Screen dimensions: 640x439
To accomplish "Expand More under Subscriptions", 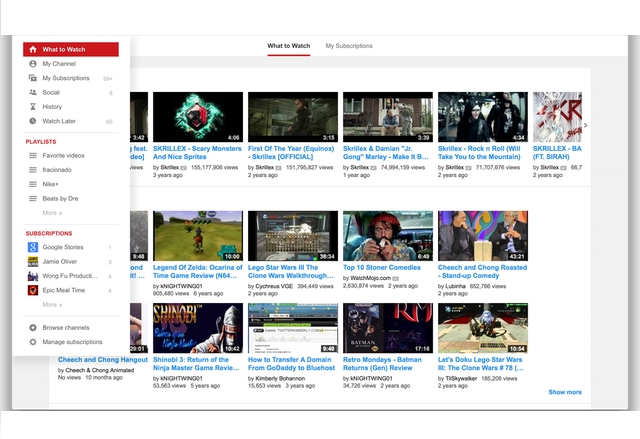I will point(52,304).
